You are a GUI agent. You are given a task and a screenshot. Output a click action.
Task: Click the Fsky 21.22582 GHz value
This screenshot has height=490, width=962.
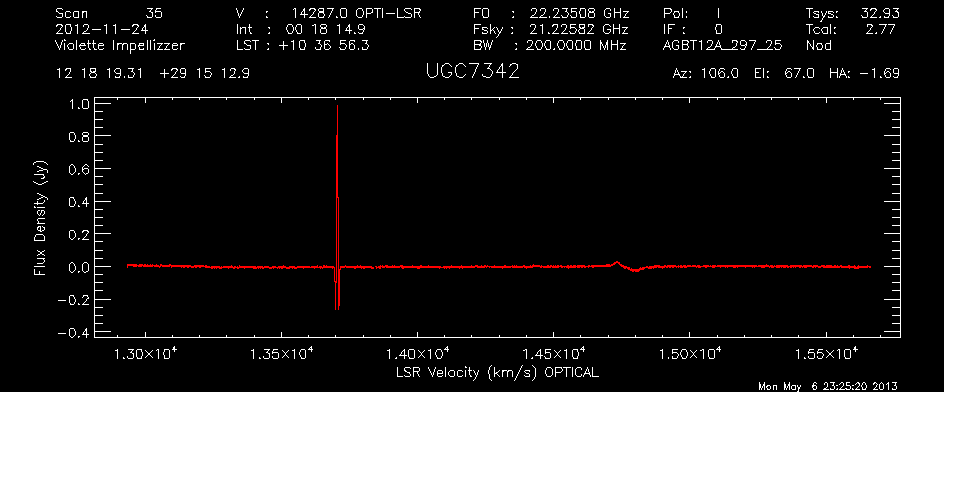(x=579, y=29)
